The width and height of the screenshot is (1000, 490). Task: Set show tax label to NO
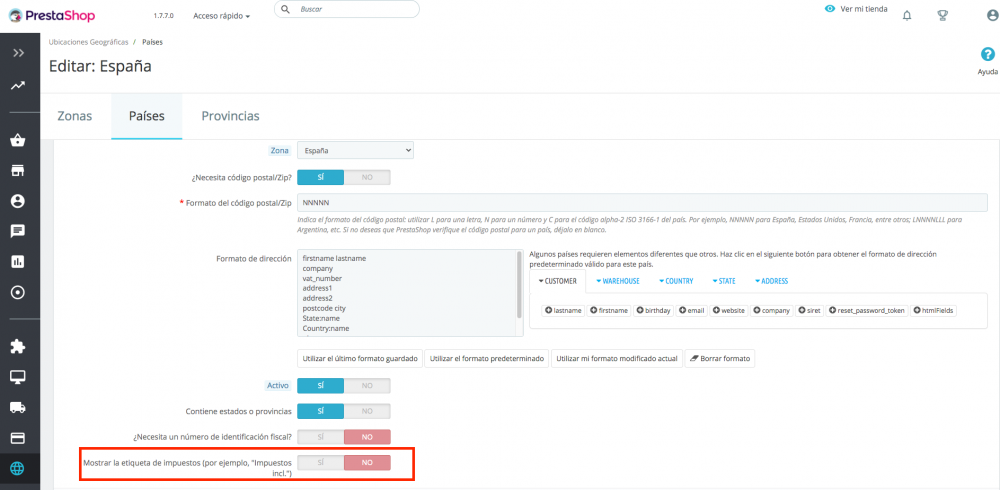coord(367,463)
